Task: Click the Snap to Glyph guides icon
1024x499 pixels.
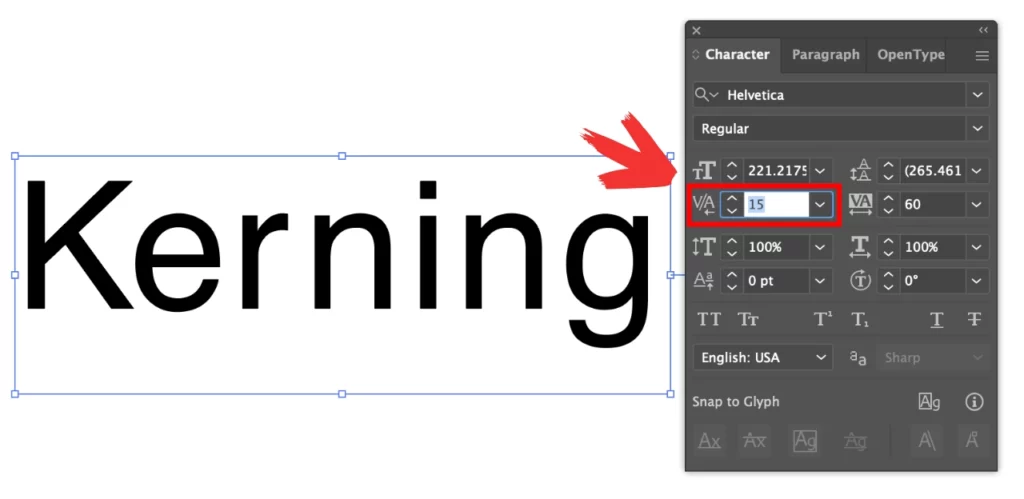Action: tap(929, 402)
